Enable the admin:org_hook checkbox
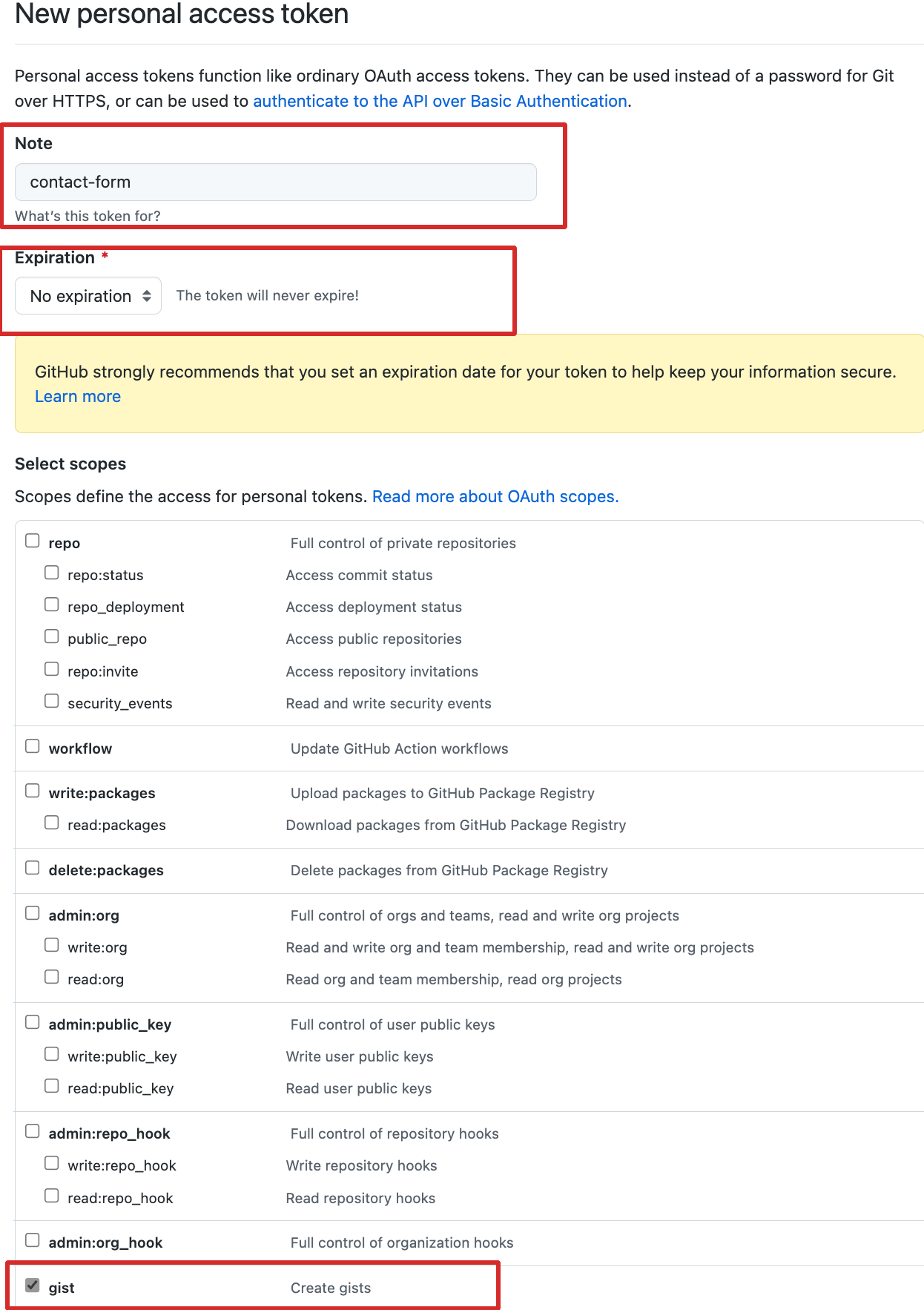Screen dimensions: 924x1310 (33, 1240)
